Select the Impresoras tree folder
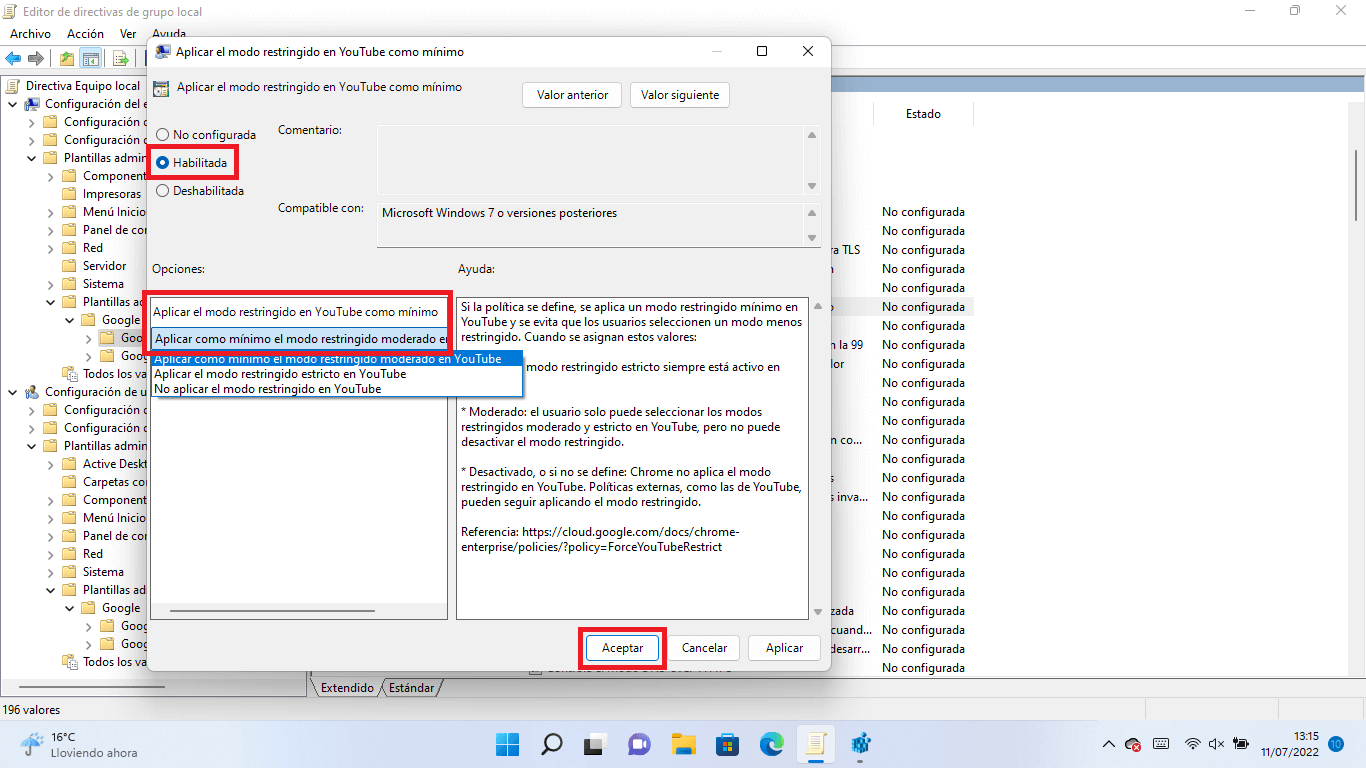This screenshot has height=768, width=1366. coord(111,194)
